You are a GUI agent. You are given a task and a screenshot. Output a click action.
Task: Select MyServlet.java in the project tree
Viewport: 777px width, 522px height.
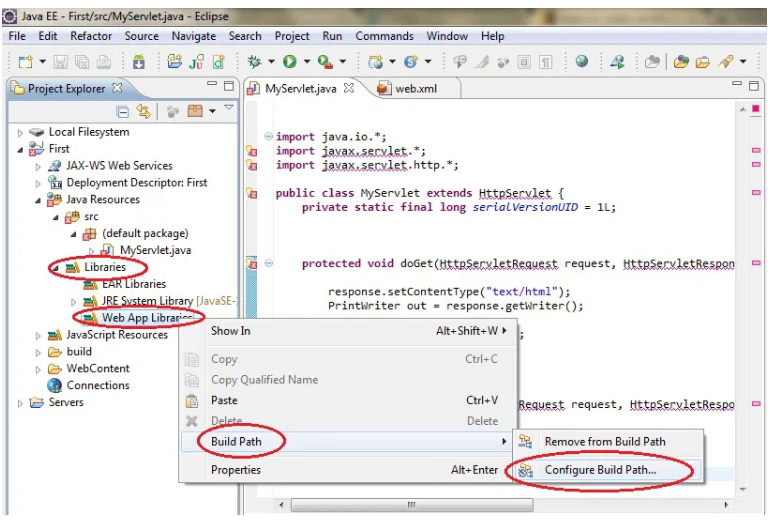pyautogui.click(x=155, y=250)
